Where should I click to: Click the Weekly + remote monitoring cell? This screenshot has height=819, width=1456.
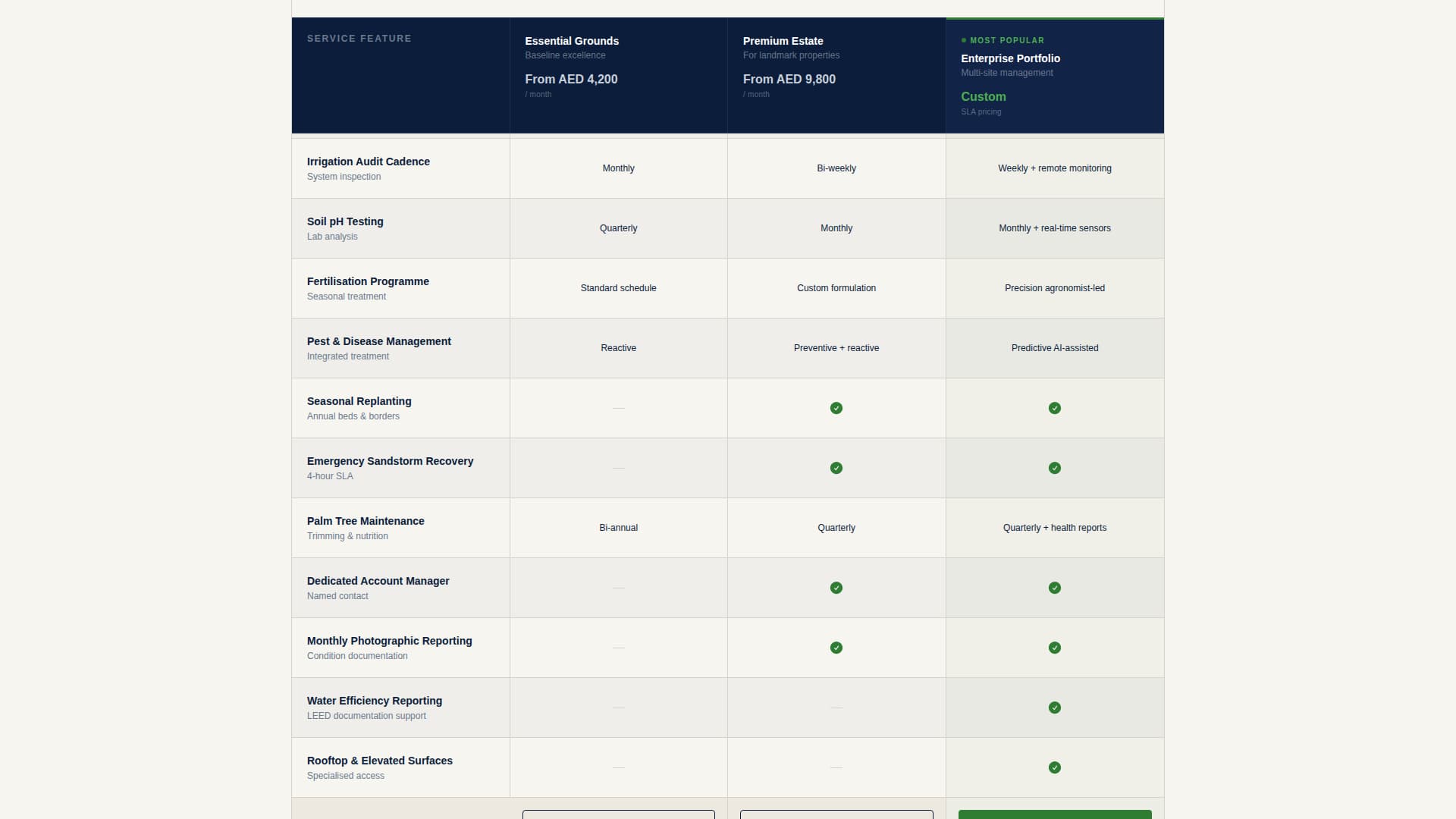point(1055,168)
